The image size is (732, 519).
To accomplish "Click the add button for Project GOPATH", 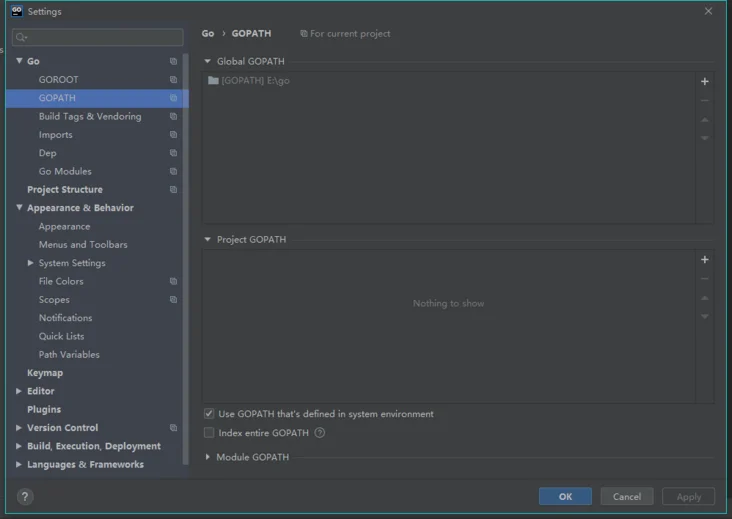I will point(704,260).
